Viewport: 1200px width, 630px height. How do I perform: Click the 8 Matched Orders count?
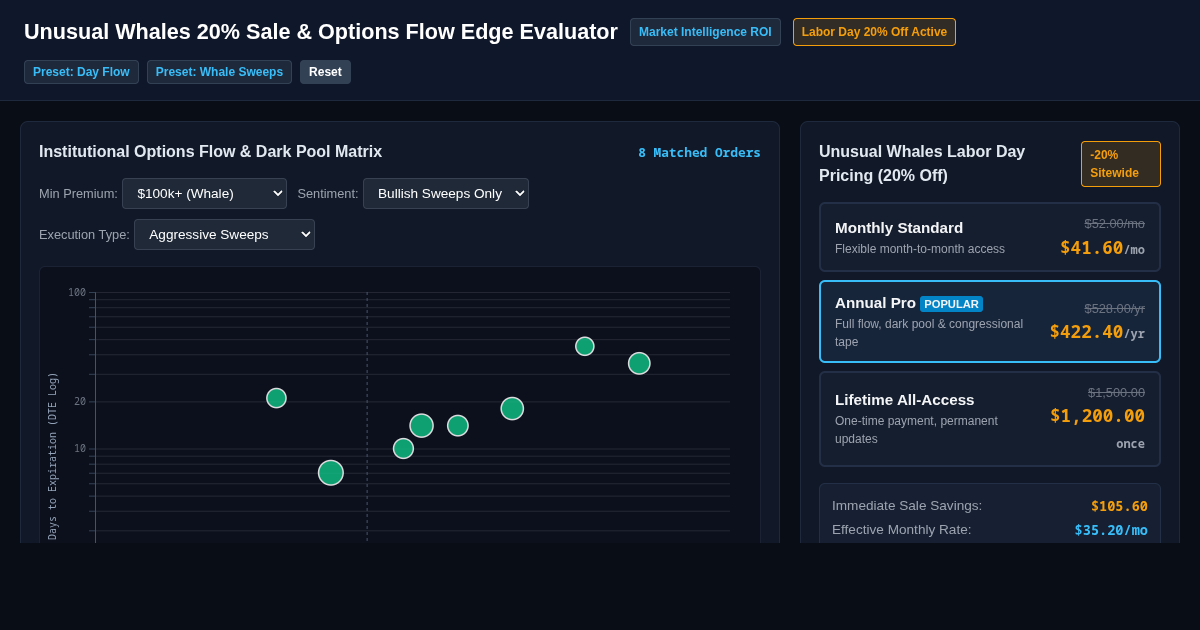[x=699, y=152]
